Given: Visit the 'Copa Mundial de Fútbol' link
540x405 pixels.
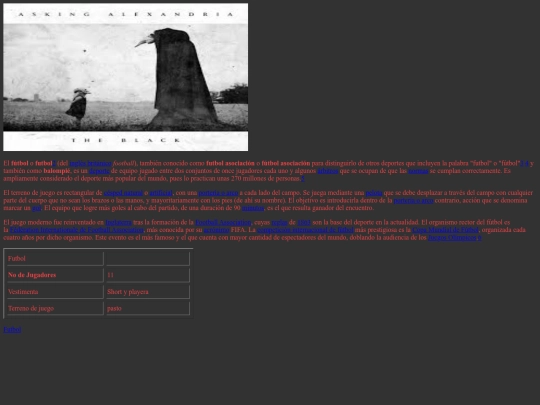Looking at the screenshot, I should [445, 230].
